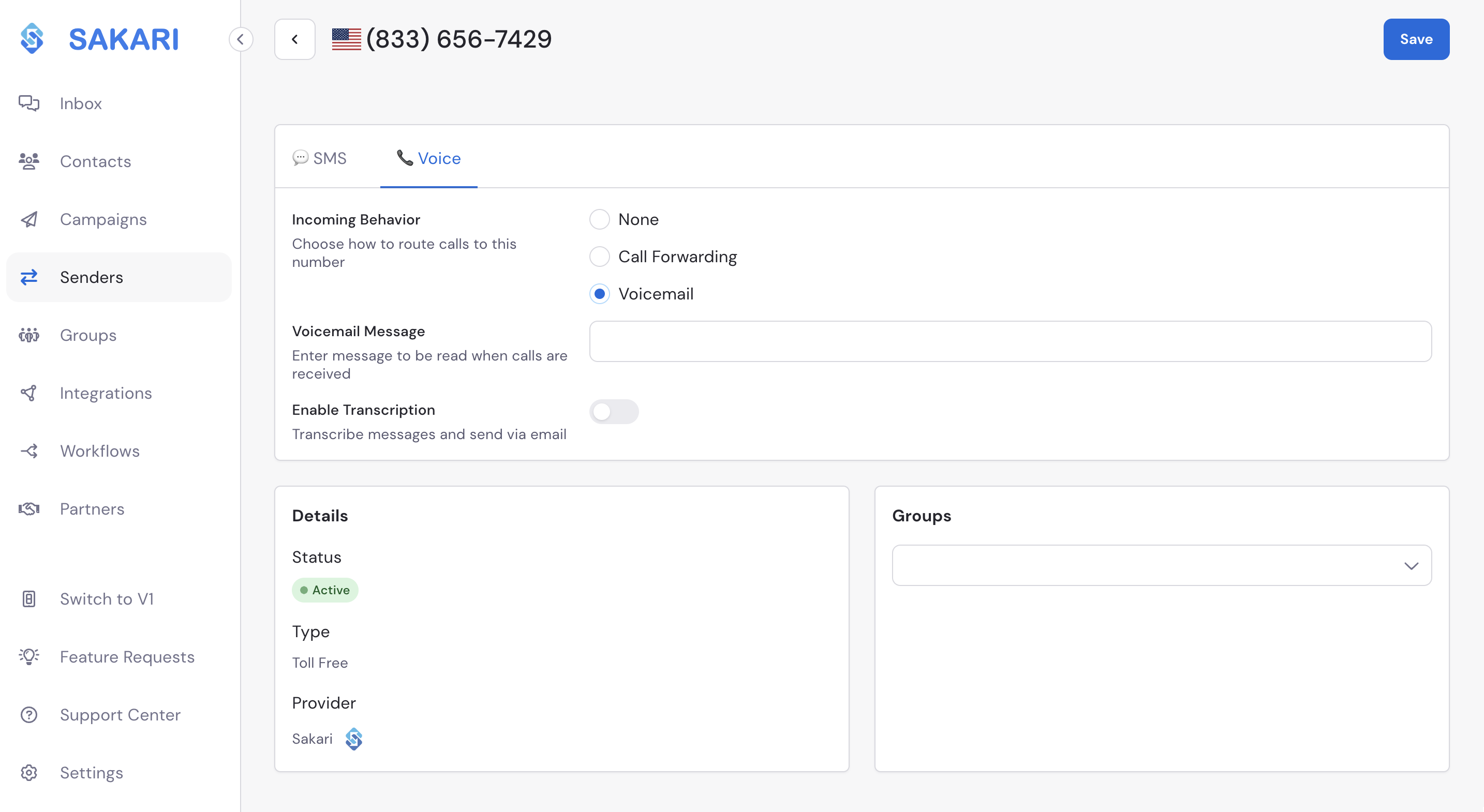
Task: Open the Groups dropdown
Action: click(1162, 565)
